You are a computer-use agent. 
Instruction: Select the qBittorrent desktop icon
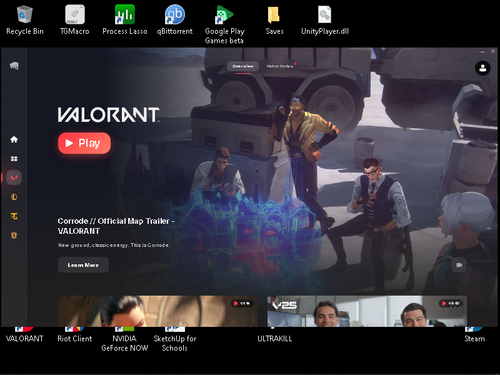[175, 20]
